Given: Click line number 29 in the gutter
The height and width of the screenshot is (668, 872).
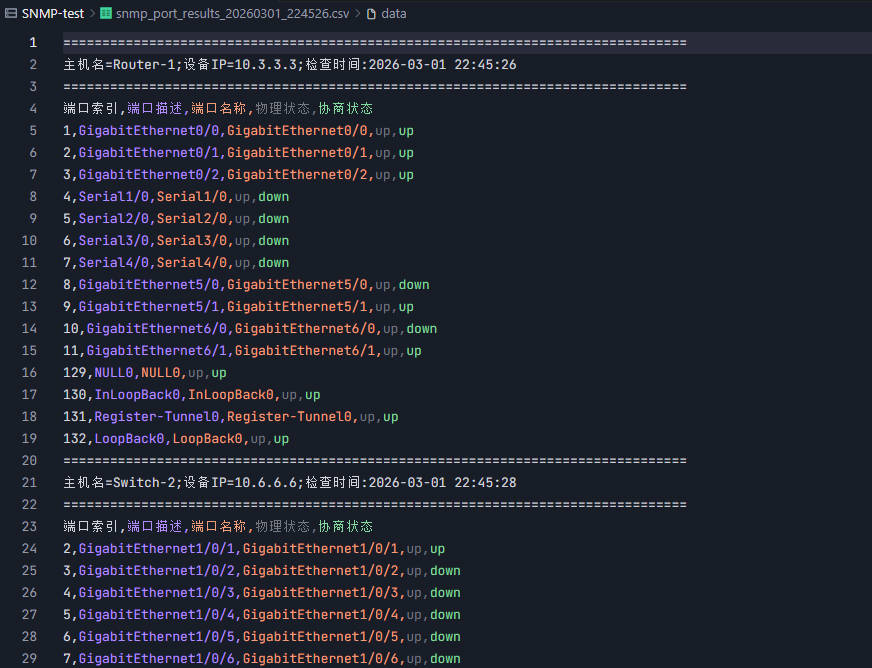Looking at the screenshot, I should 29,659.
